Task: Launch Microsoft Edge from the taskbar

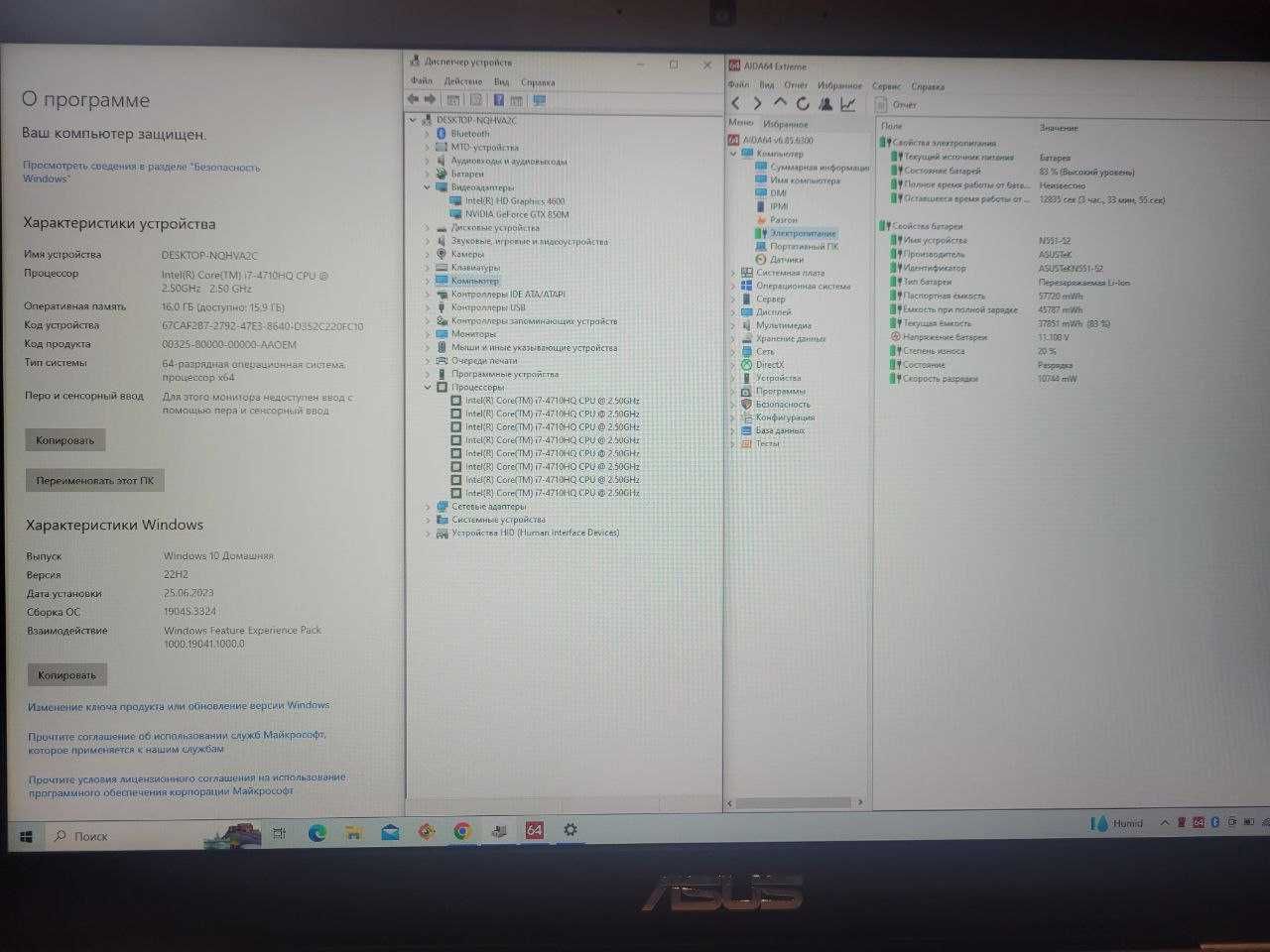Action: 317,833
